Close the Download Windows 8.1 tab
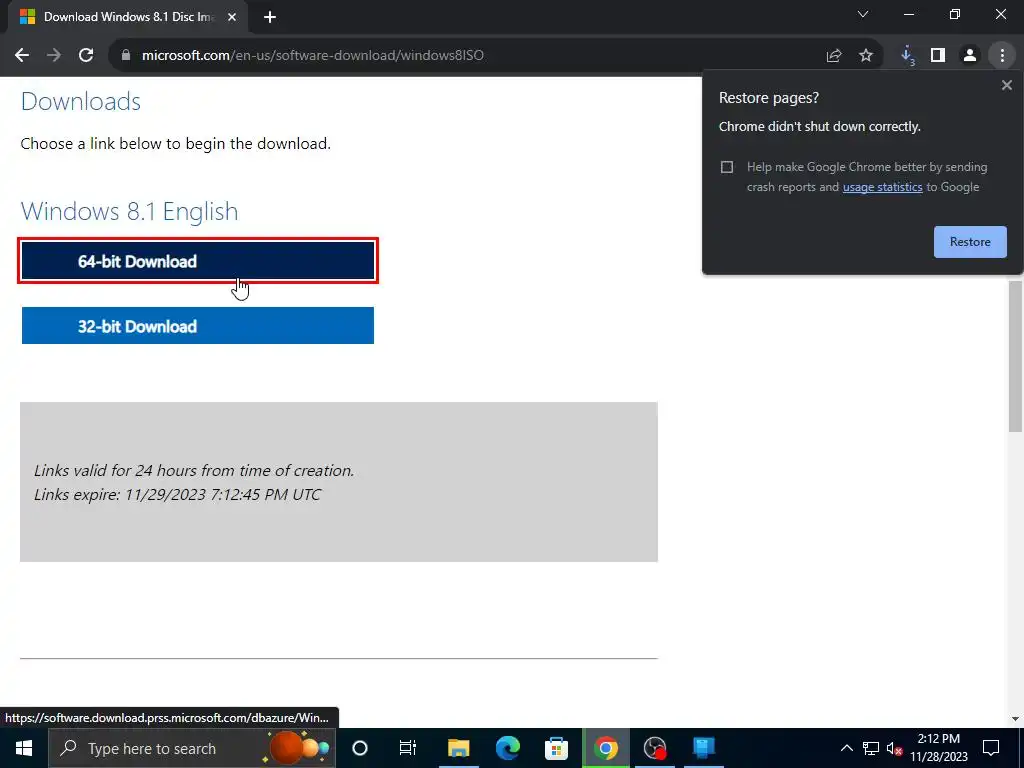Image resolution: width=1024 pixels, height=768 pixels. tap(232, 18)
